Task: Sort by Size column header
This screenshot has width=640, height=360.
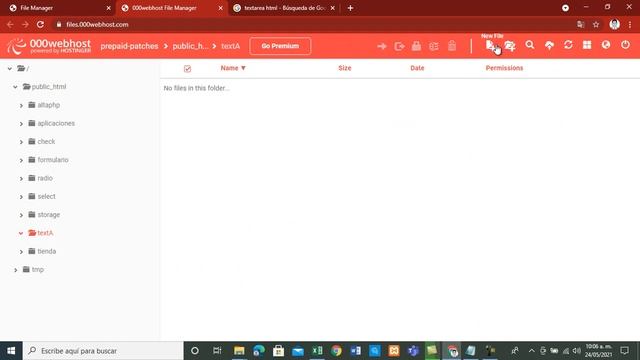Action: click(x=344, y=68)
